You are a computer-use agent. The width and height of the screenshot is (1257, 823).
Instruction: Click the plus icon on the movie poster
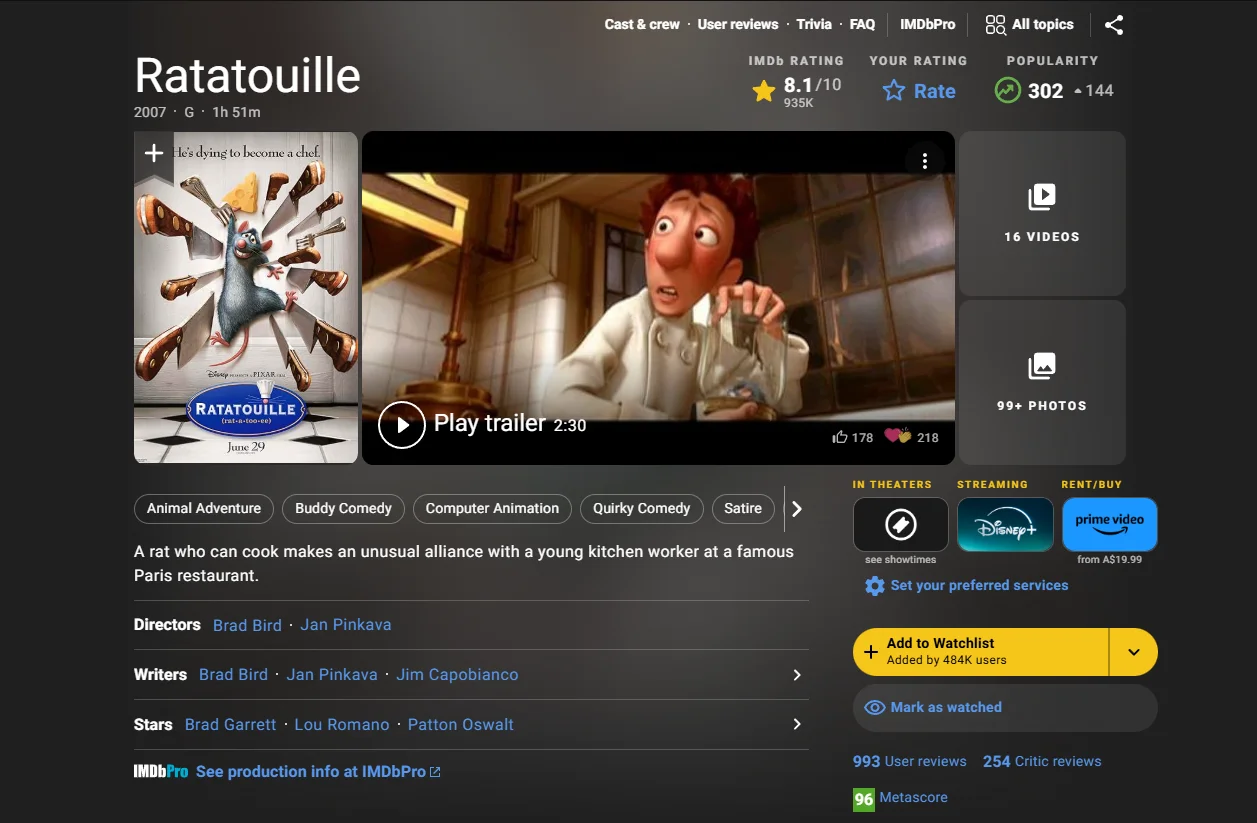pyautogui.click(x=153, y=152)
